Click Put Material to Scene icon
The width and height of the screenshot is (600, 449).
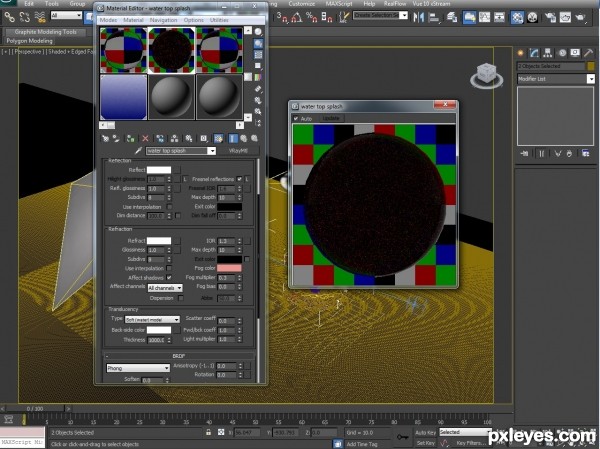point(116,139)
